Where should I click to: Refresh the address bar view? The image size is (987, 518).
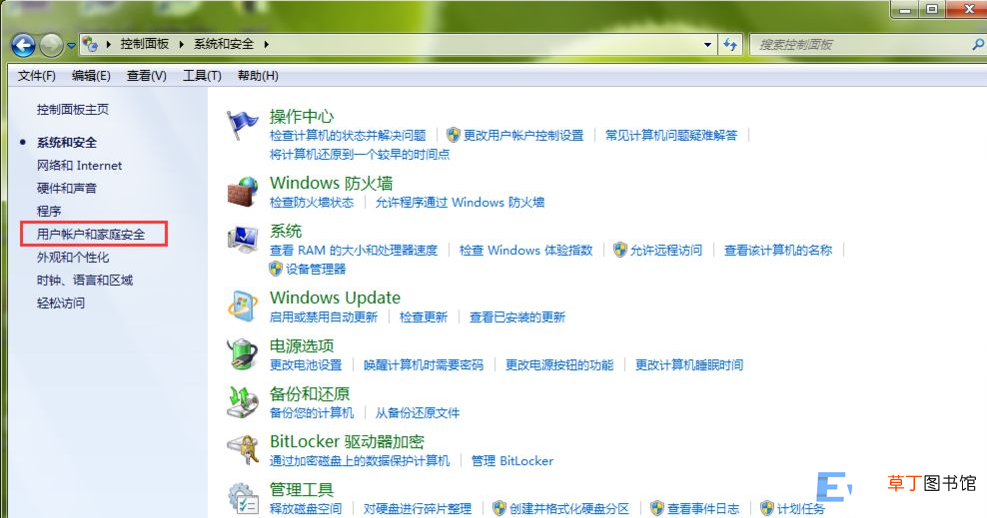tap(730, 44)
